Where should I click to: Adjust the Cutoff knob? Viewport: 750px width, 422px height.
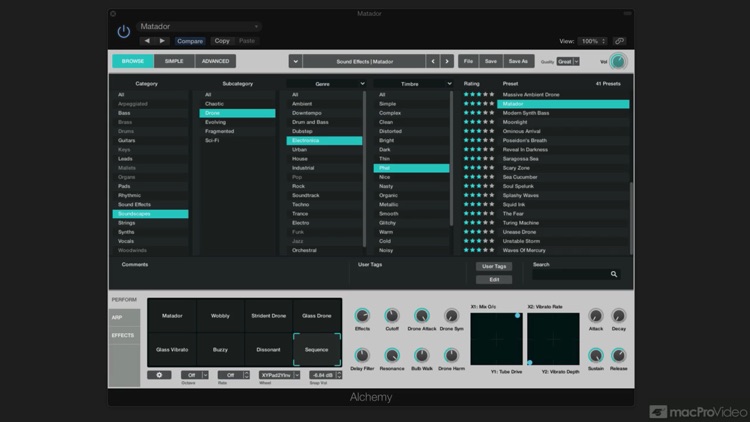click(x=392, y=316)
